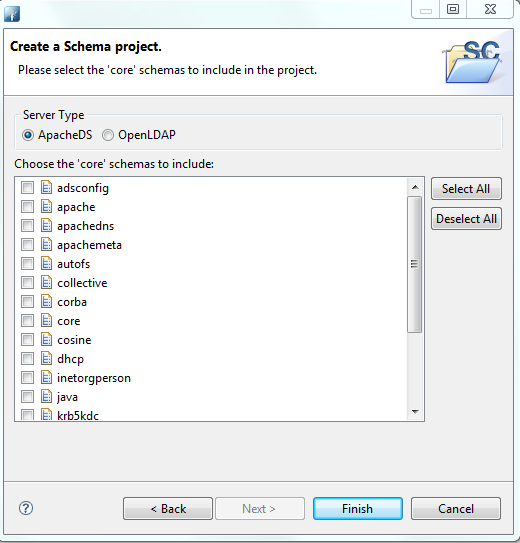This screenshot has height=543, width=520.
Task: Tick the dhcp schema checkbox
Action: click(x=27, y=358)
